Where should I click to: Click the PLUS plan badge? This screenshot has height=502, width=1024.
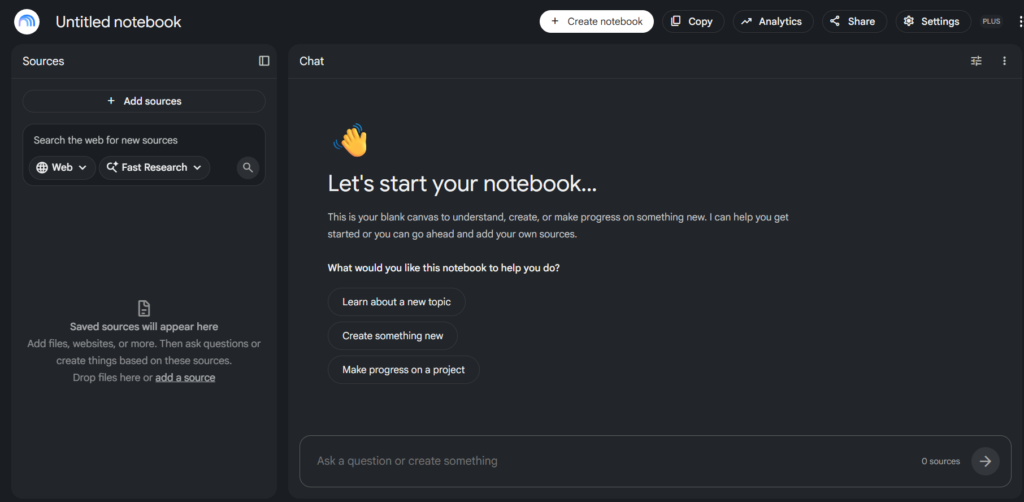point(991,22)
